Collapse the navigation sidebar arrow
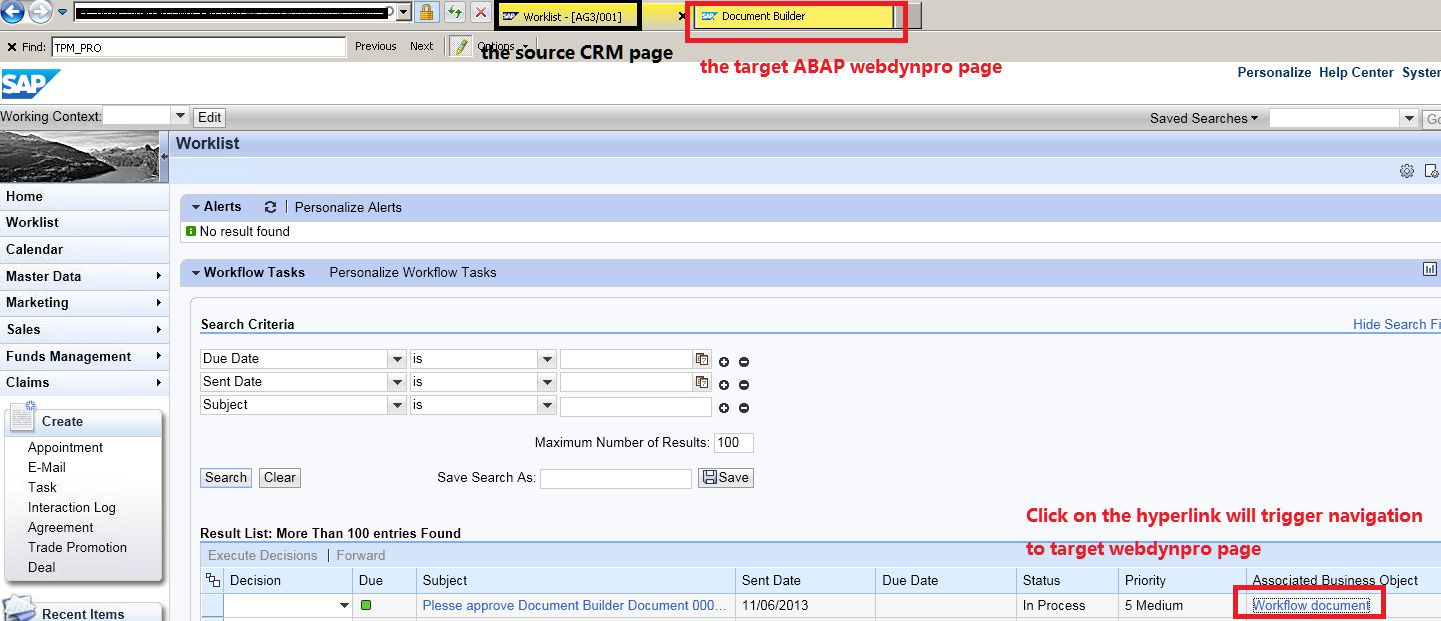 (x=164, y=156)
